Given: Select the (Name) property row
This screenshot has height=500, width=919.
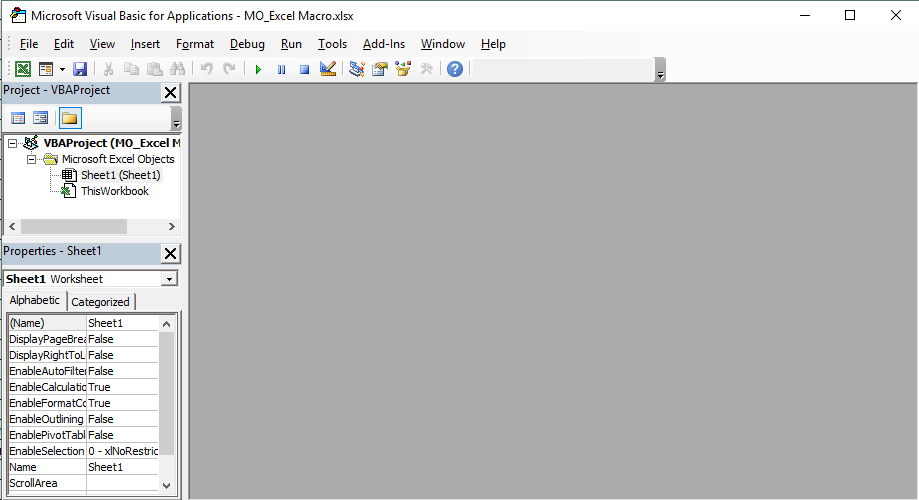Looking at the screenshot, I should pyautogui.click(x=83, y=323).
